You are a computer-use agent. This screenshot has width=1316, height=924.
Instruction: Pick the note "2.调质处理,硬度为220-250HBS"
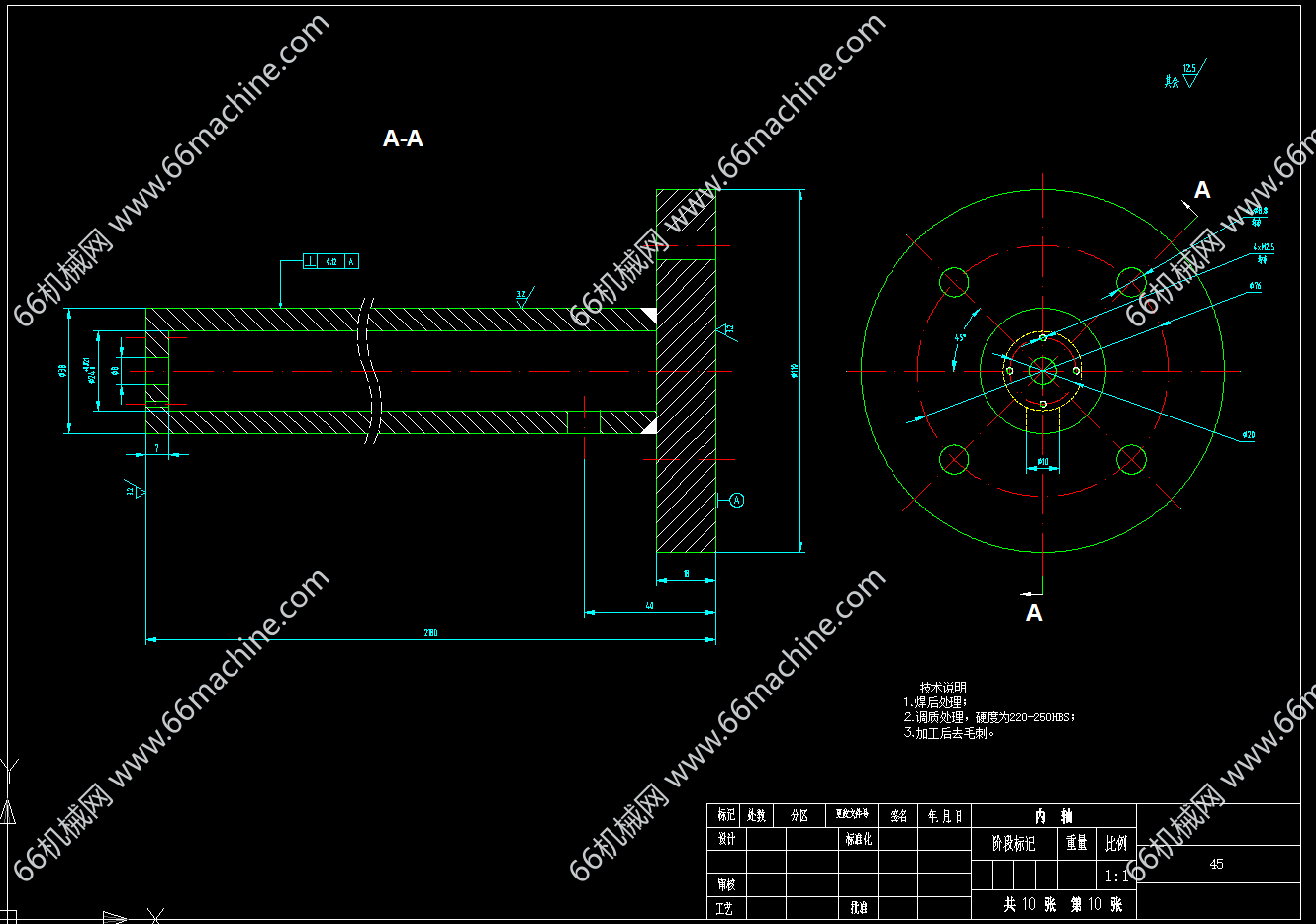click(x=988, y=717)
